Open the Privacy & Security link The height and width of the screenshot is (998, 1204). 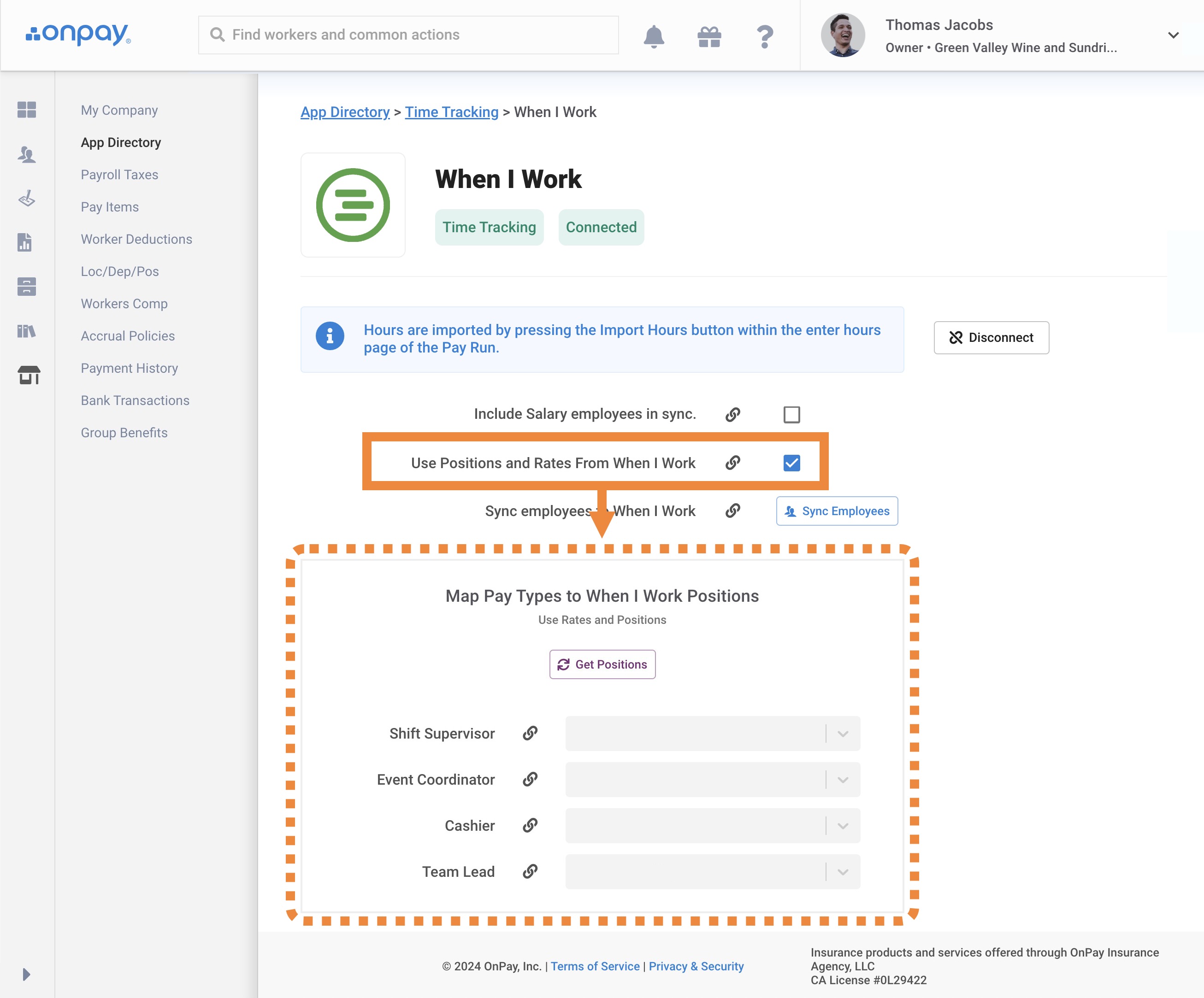[x=696, y=966]
